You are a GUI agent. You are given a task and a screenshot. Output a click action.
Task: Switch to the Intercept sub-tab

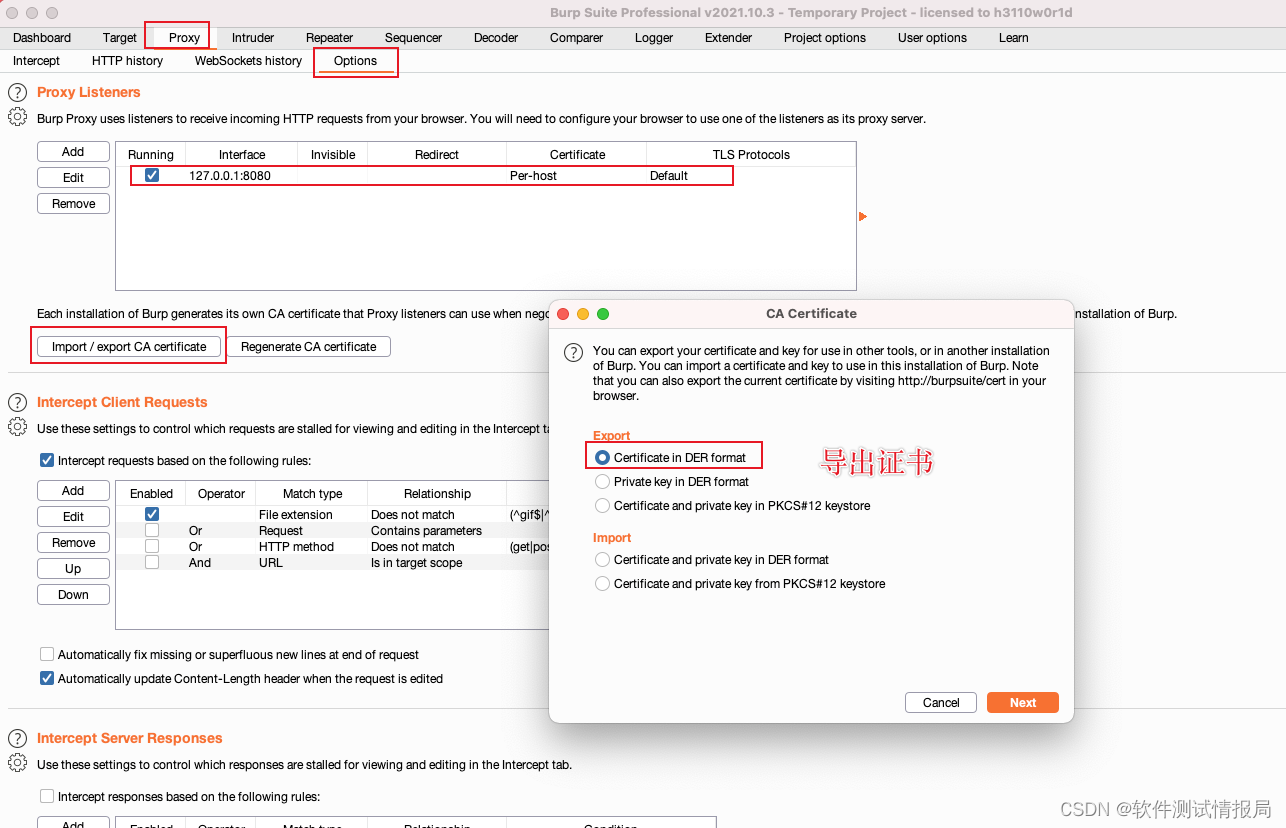pos(37,61)
